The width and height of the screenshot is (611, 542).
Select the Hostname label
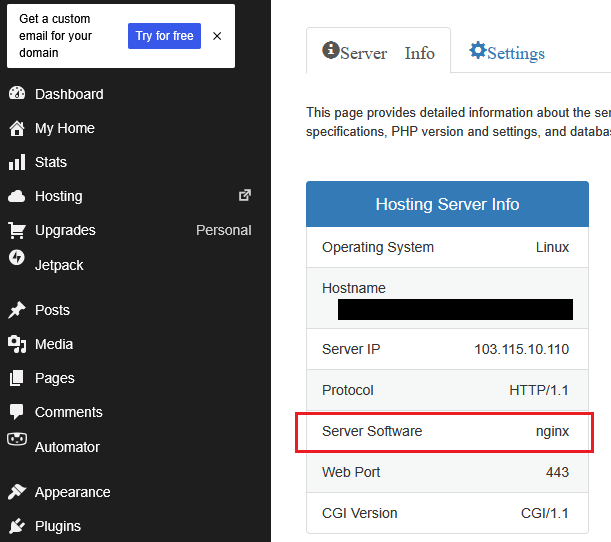(353, 288)
